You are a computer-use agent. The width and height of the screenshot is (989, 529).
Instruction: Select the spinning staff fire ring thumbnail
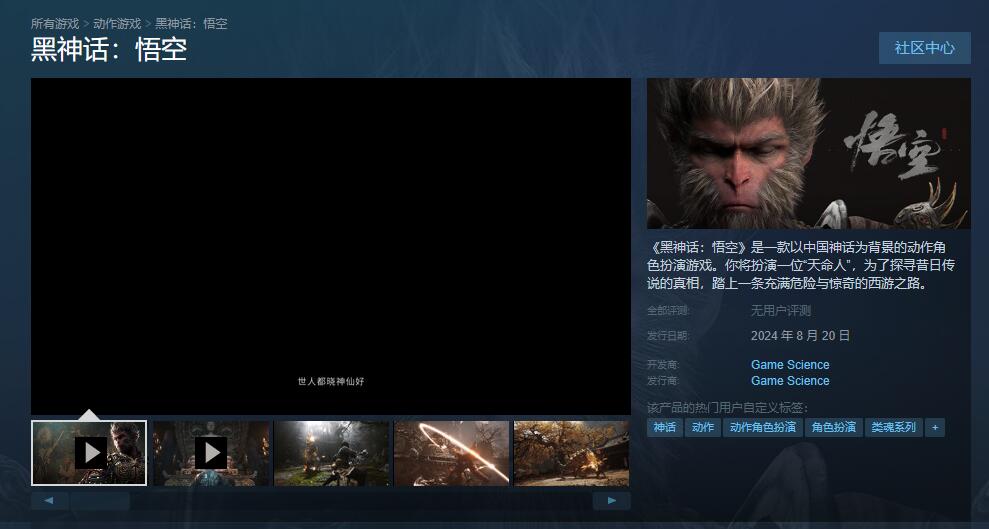coord(452,453)
